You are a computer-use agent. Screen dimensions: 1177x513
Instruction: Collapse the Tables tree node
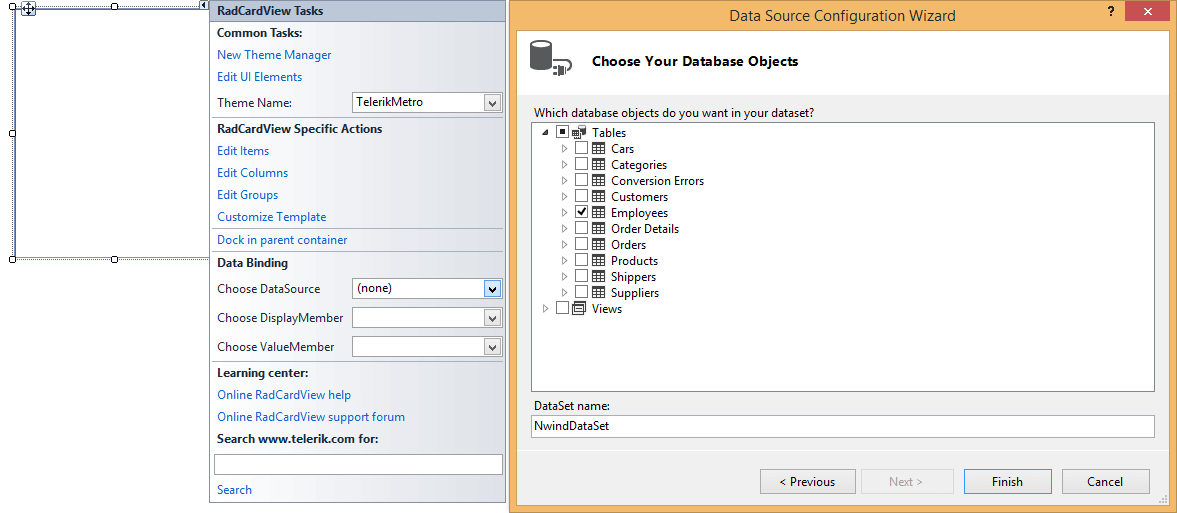coord(546,133)
